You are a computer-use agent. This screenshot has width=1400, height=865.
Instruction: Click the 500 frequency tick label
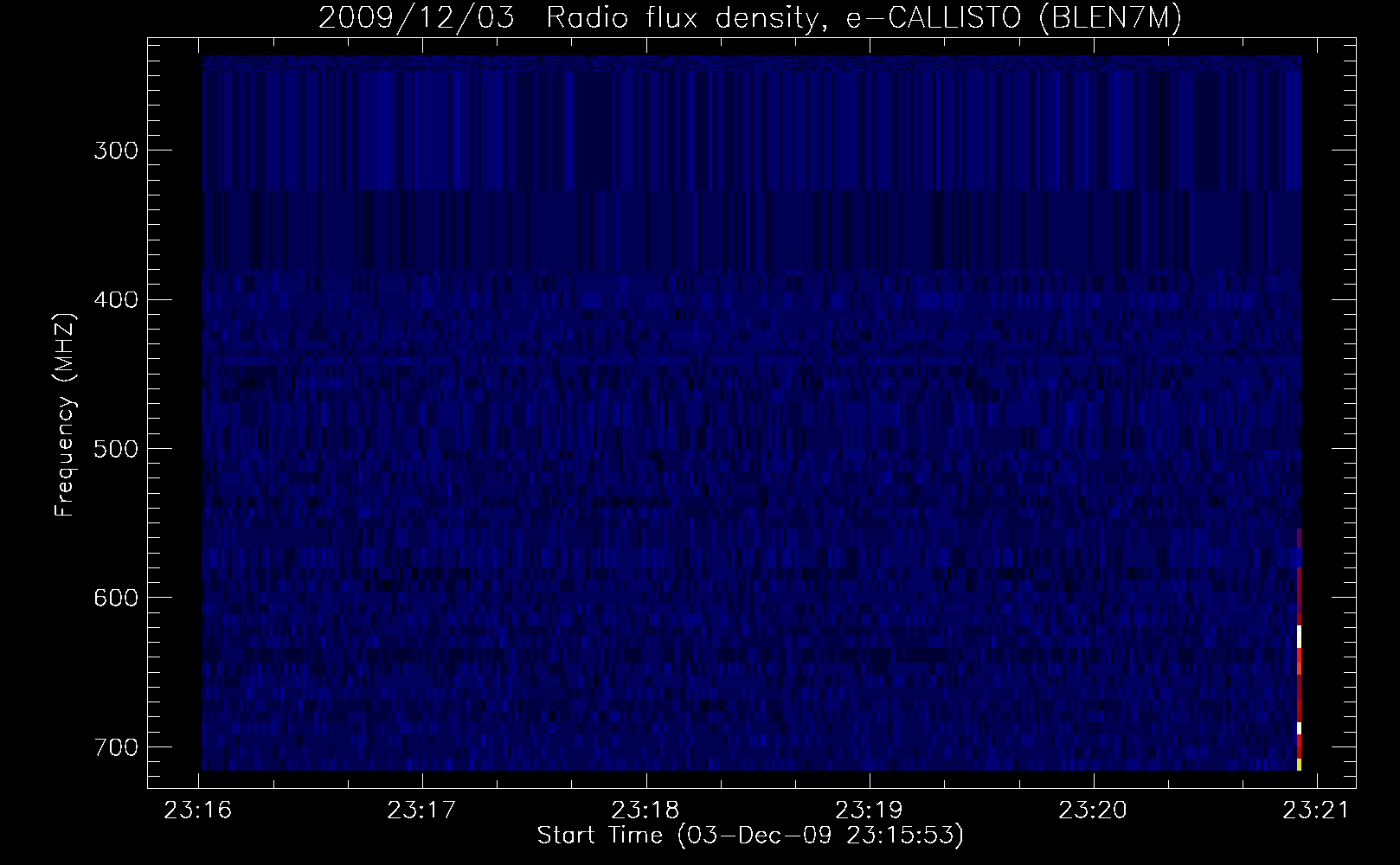point(117,448)
